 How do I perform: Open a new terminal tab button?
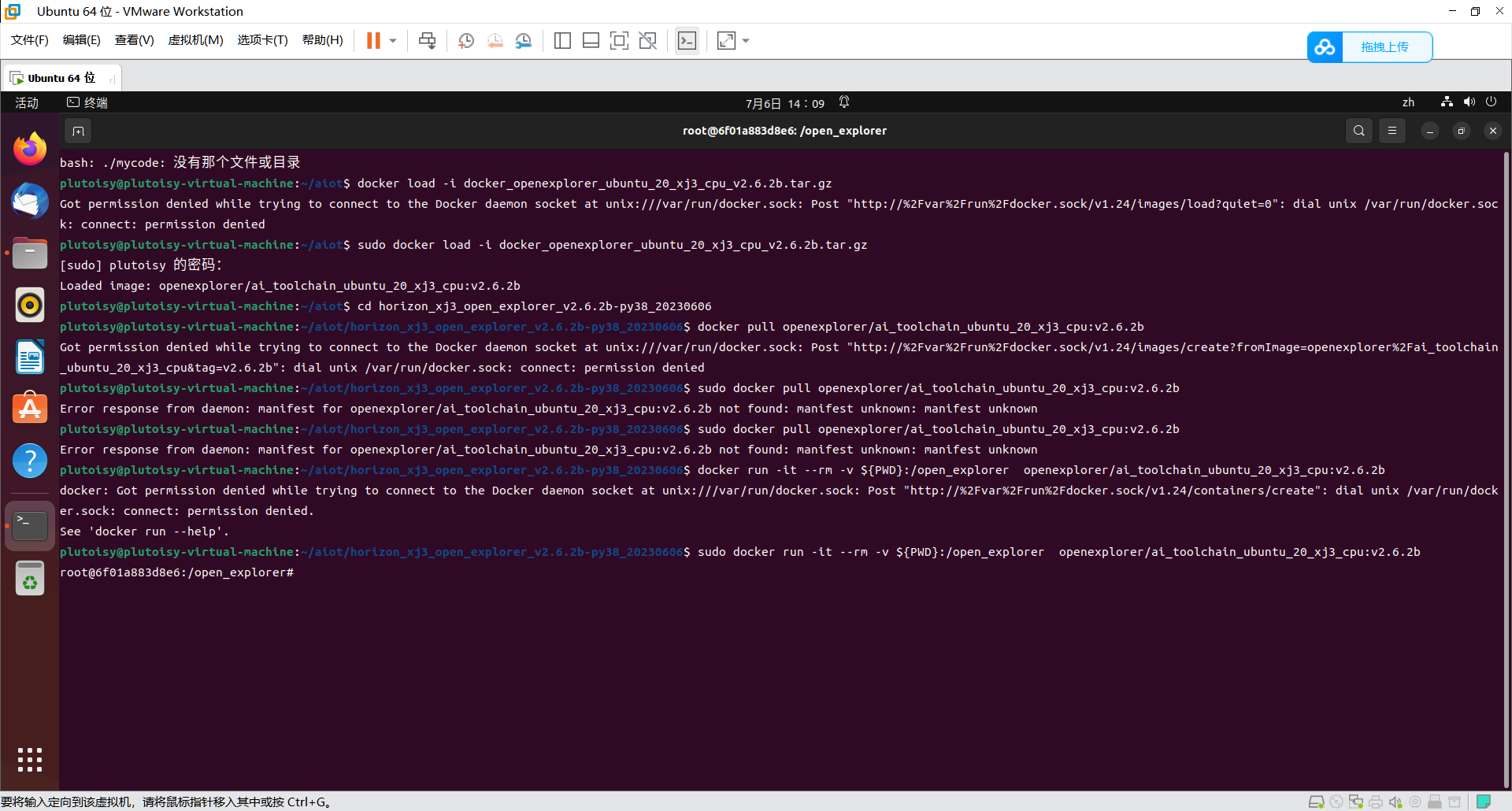tap(78, 131)
